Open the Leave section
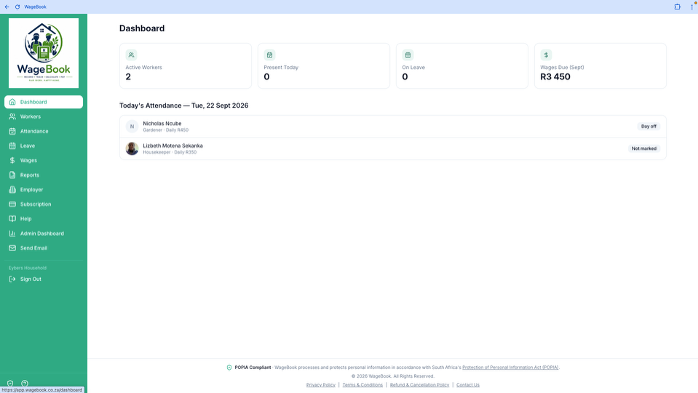 click(44, 146)
